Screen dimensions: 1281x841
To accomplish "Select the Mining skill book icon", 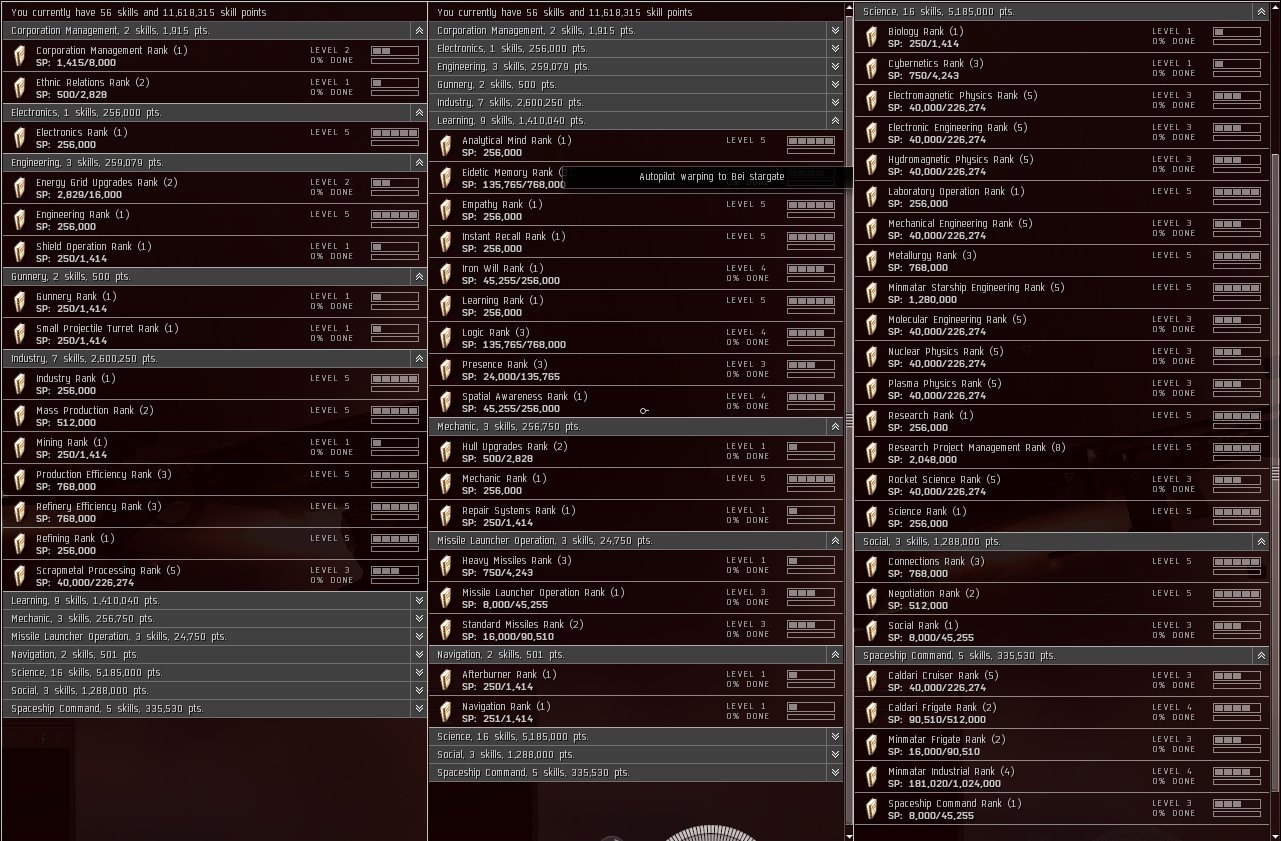I will point(19,448).
